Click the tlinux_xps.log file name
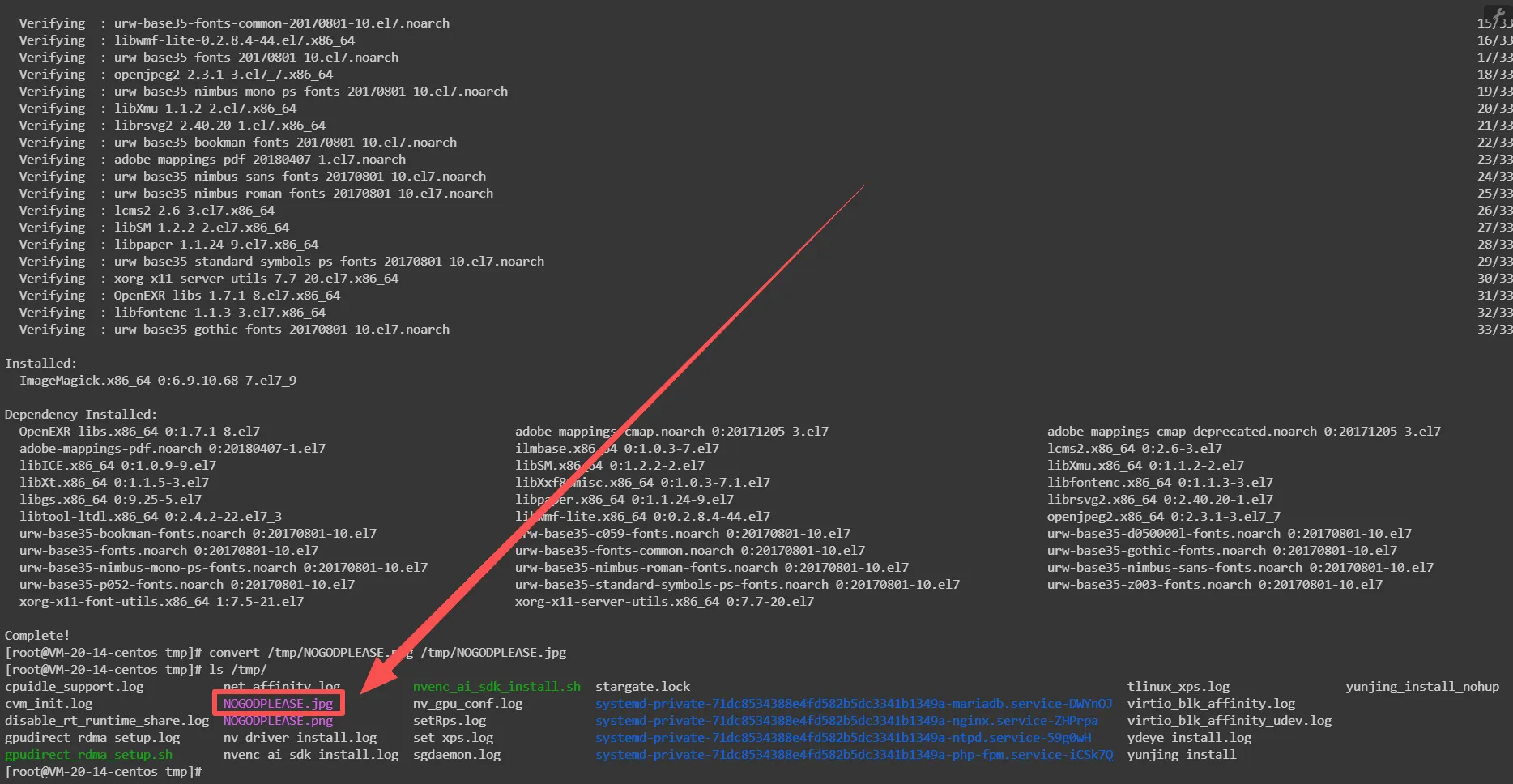 tap(1178, 687)
